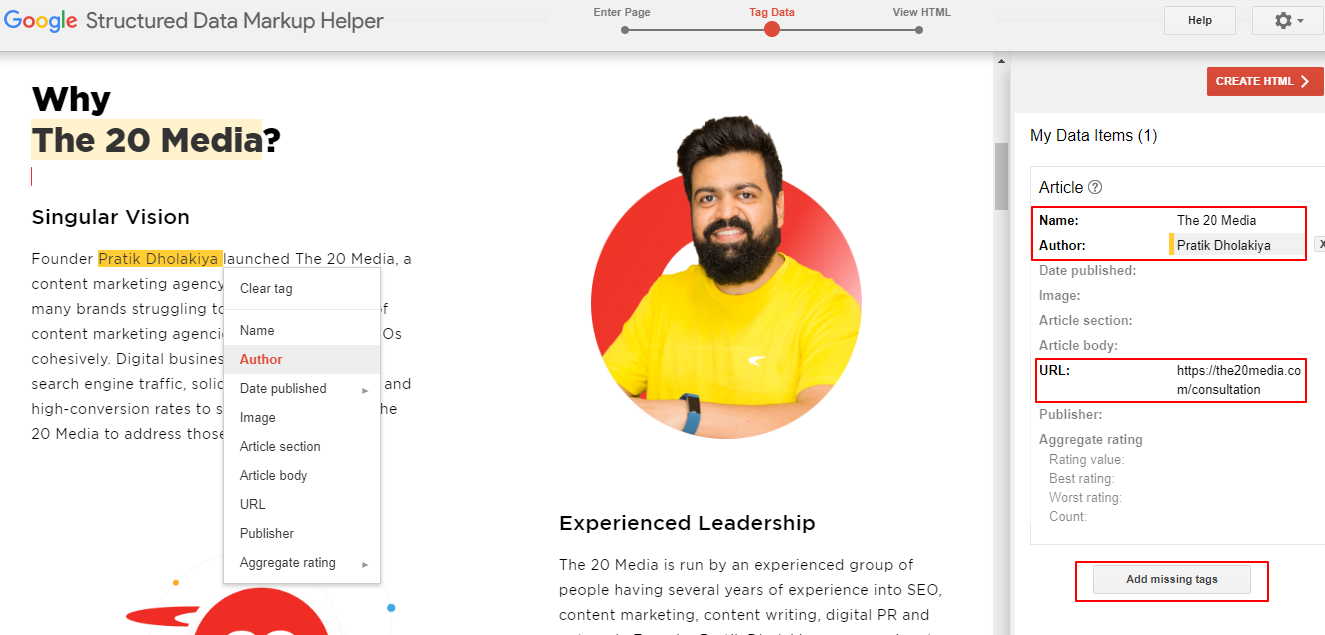Choose Name from the tag menu

tap(302, 331)
